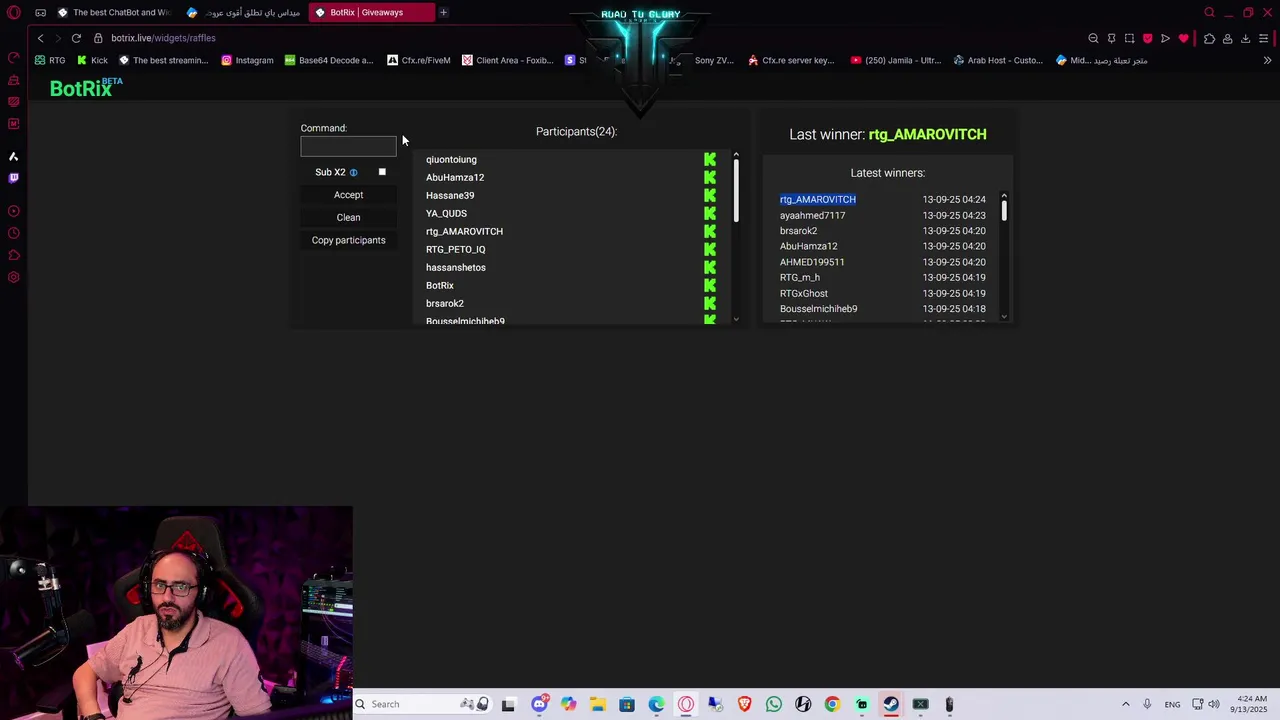
Task: Select participant hassanshetos
Action: point(456,268)
